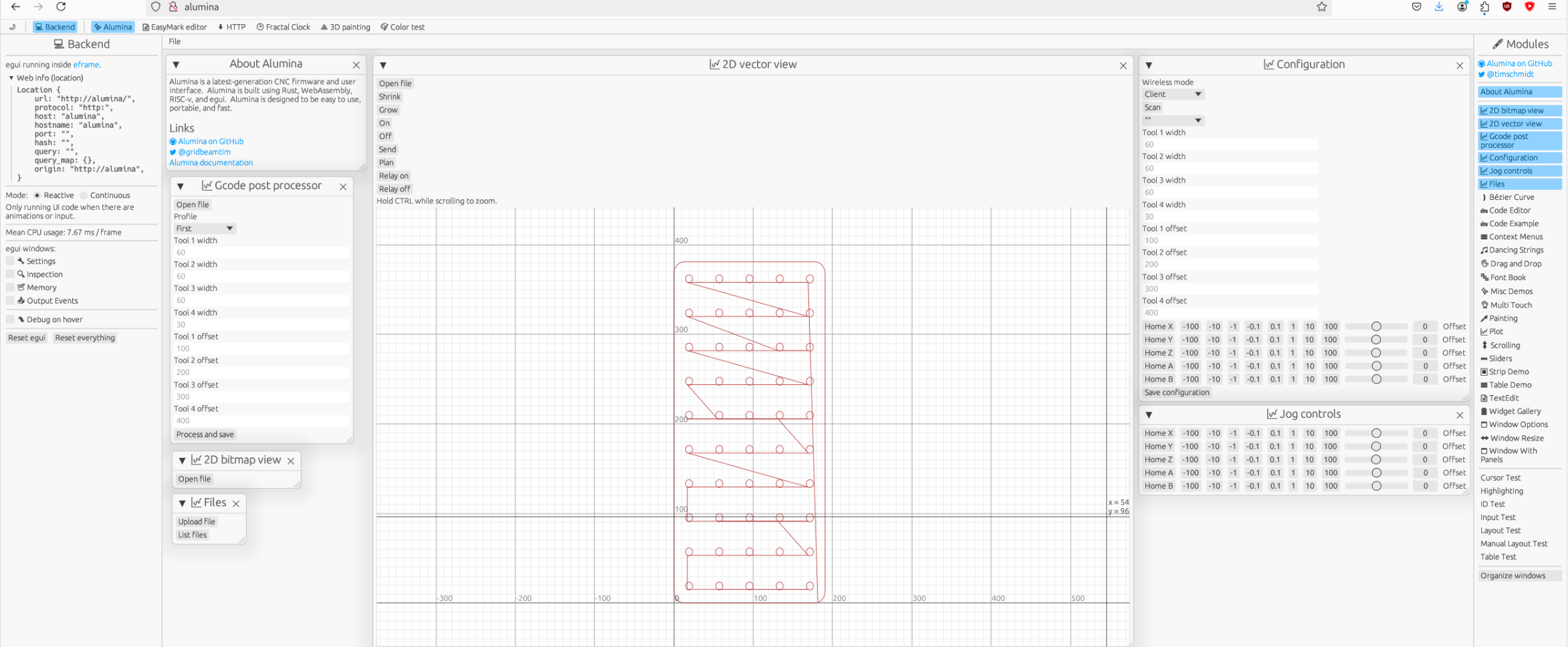Open the browser downloads icon
The image size is (1568, 647).
(x=1439, y=7)
